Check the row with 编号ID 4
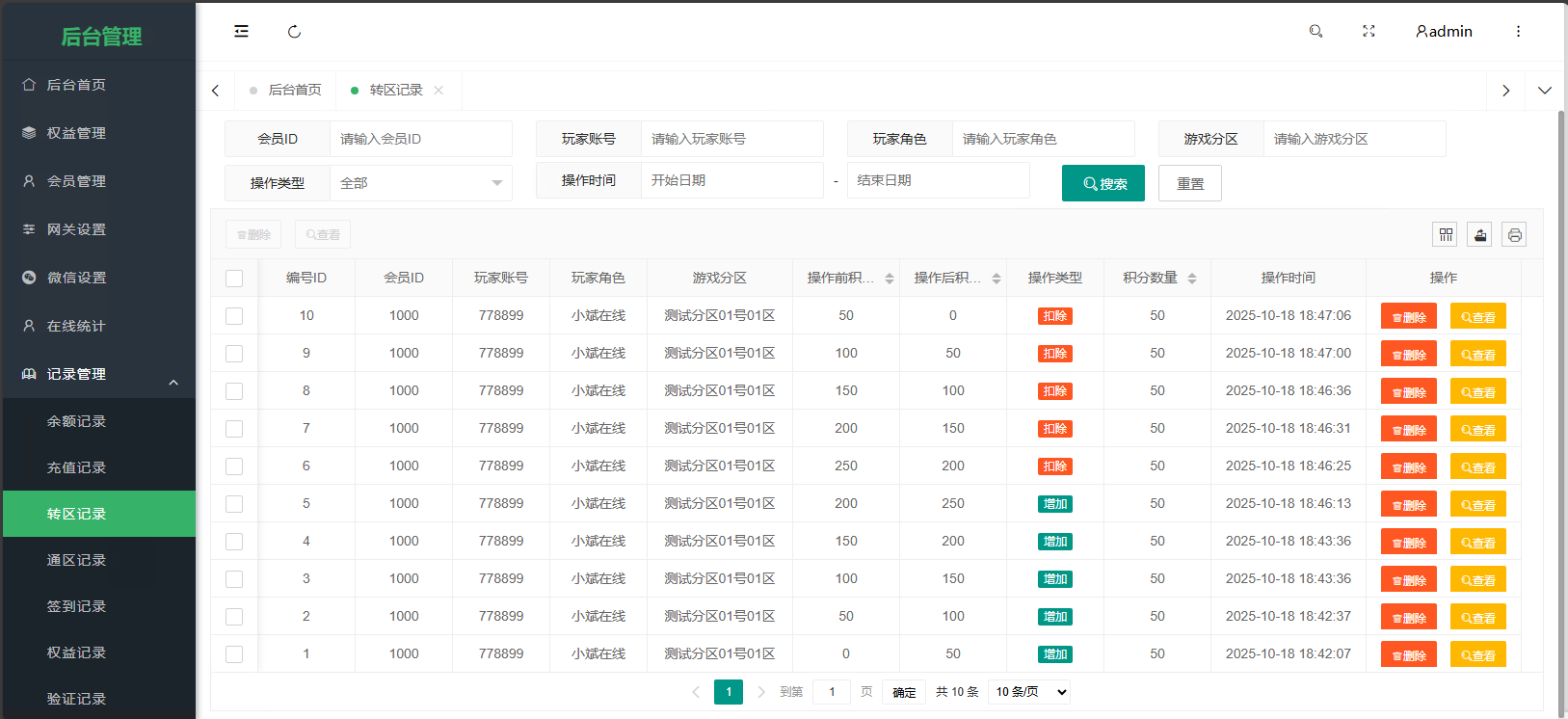Viewport: 1568px width, 719px height. pyautogui.click(x=234, y=542)
